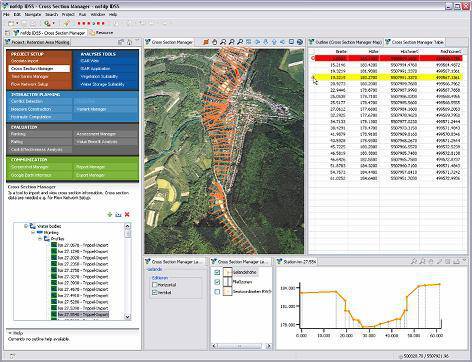Open the Project menu
The image size is (472, 362).
(68, 15)
